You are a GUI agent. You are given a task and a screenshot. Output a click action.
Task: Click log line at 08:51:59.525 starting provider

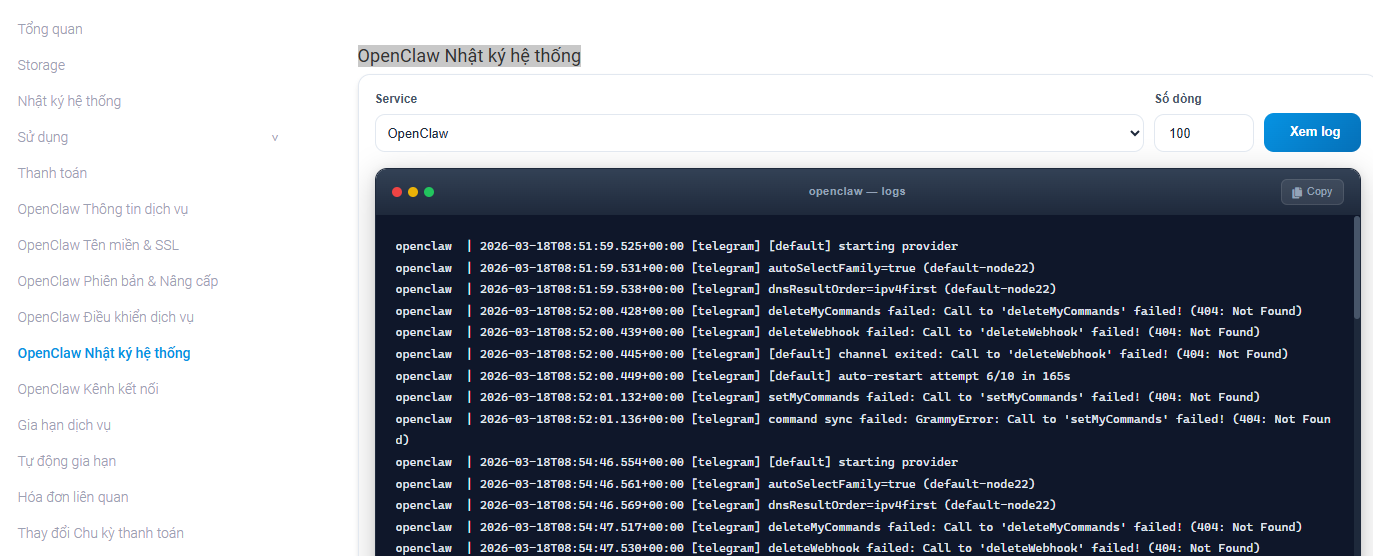tap(676, 246)
